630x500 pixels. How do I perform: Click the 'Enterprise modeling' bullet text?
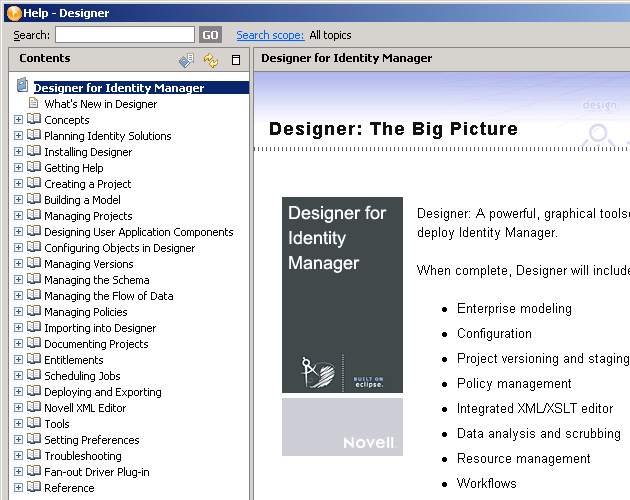(514, 309)
